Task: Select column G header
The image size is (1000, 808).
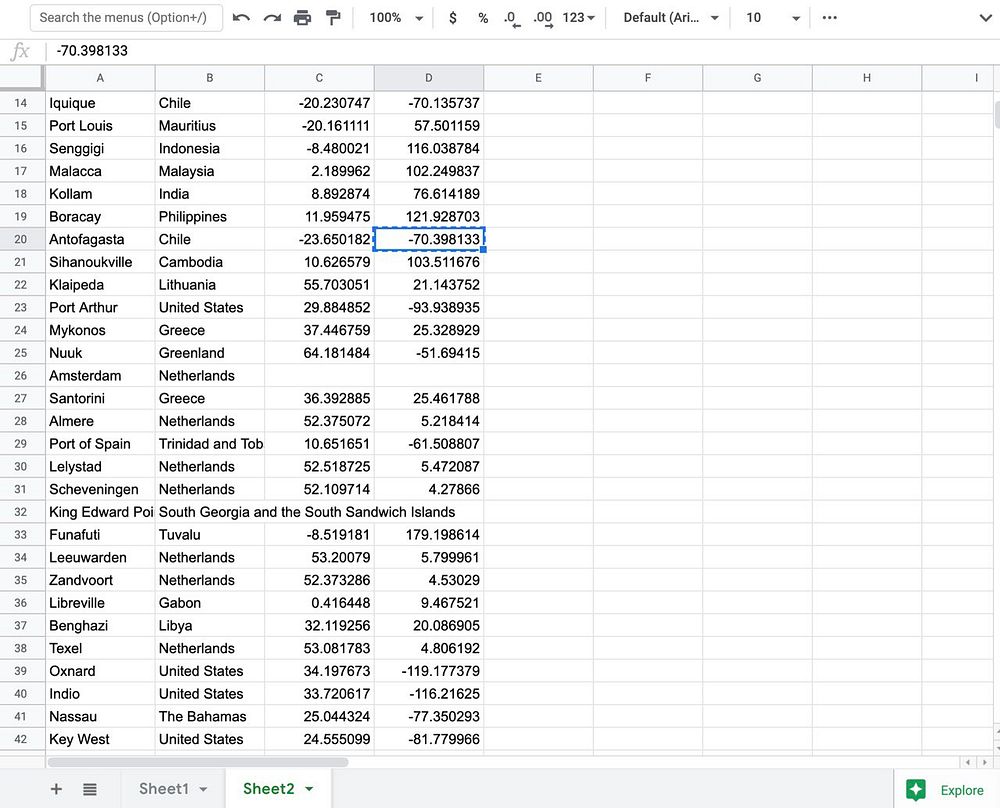Action: point(758,78)
